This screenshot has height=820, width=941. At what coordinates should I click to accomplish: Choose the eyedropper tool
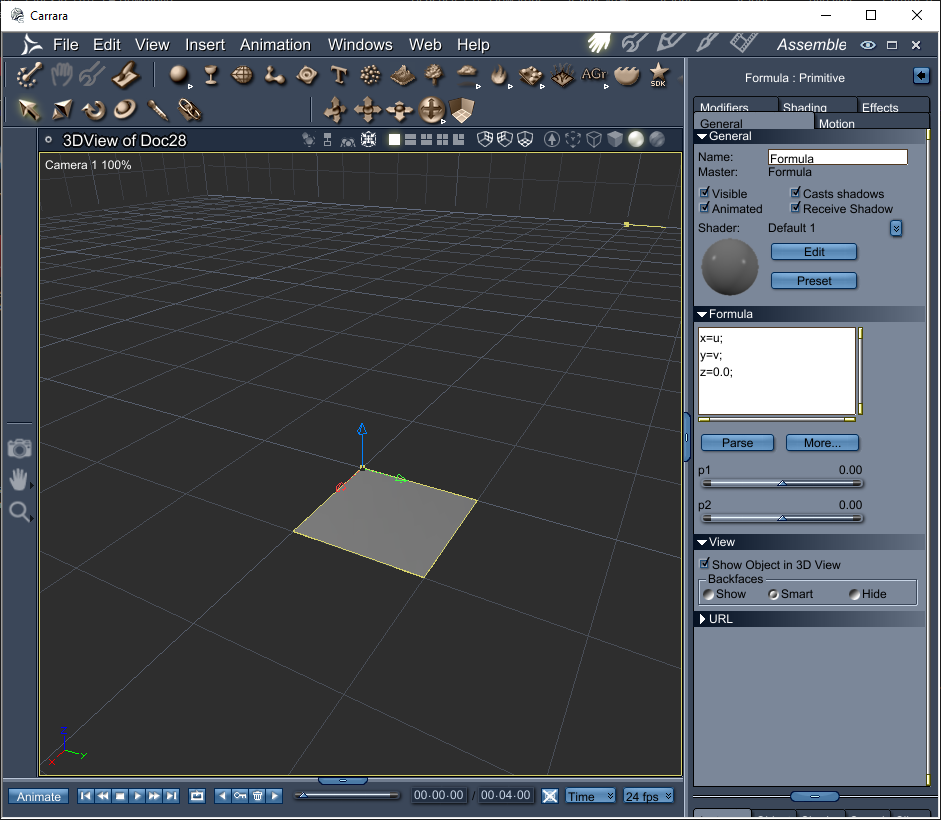click(157, 109)
